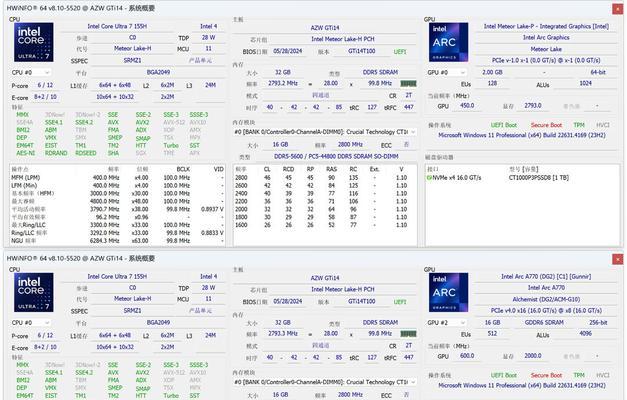Click the Intel Core logo in upper HWiNFO window
627x400 pixels.
[x=34, y=42]
